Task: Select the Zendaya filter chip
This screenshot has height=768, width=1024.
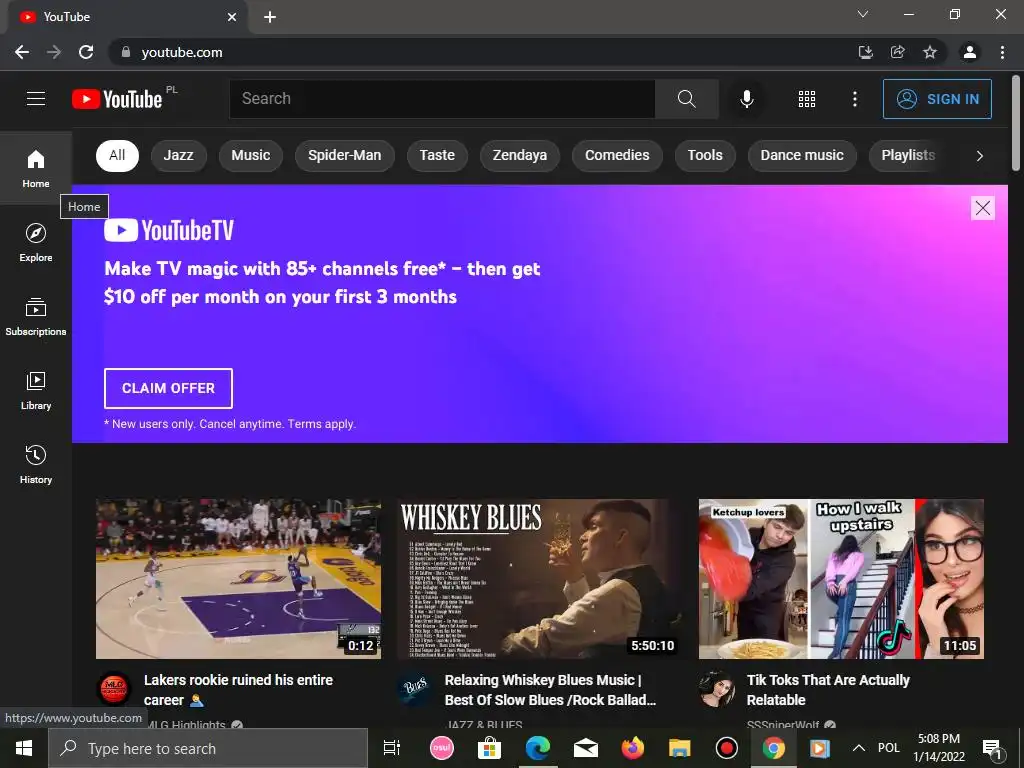Action: (x=520, y=155)
